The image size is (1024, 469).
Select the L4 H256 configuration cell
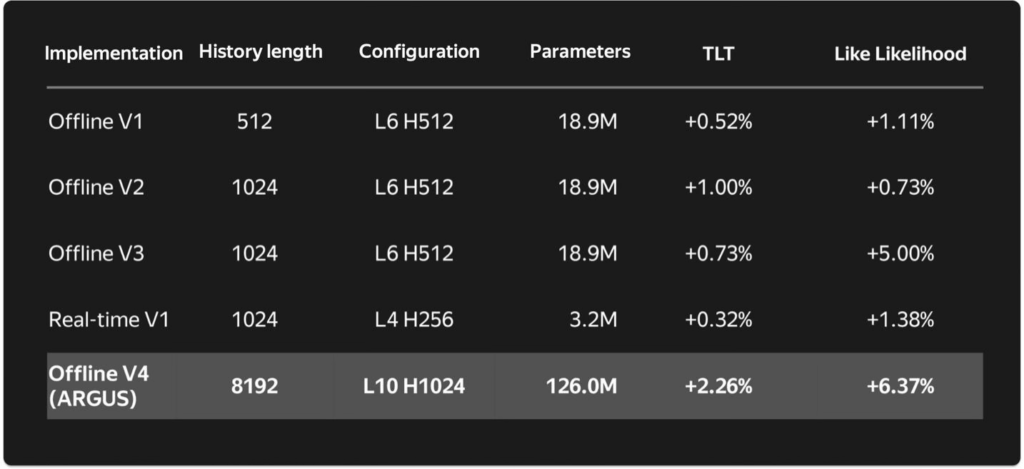click(414, 320)
